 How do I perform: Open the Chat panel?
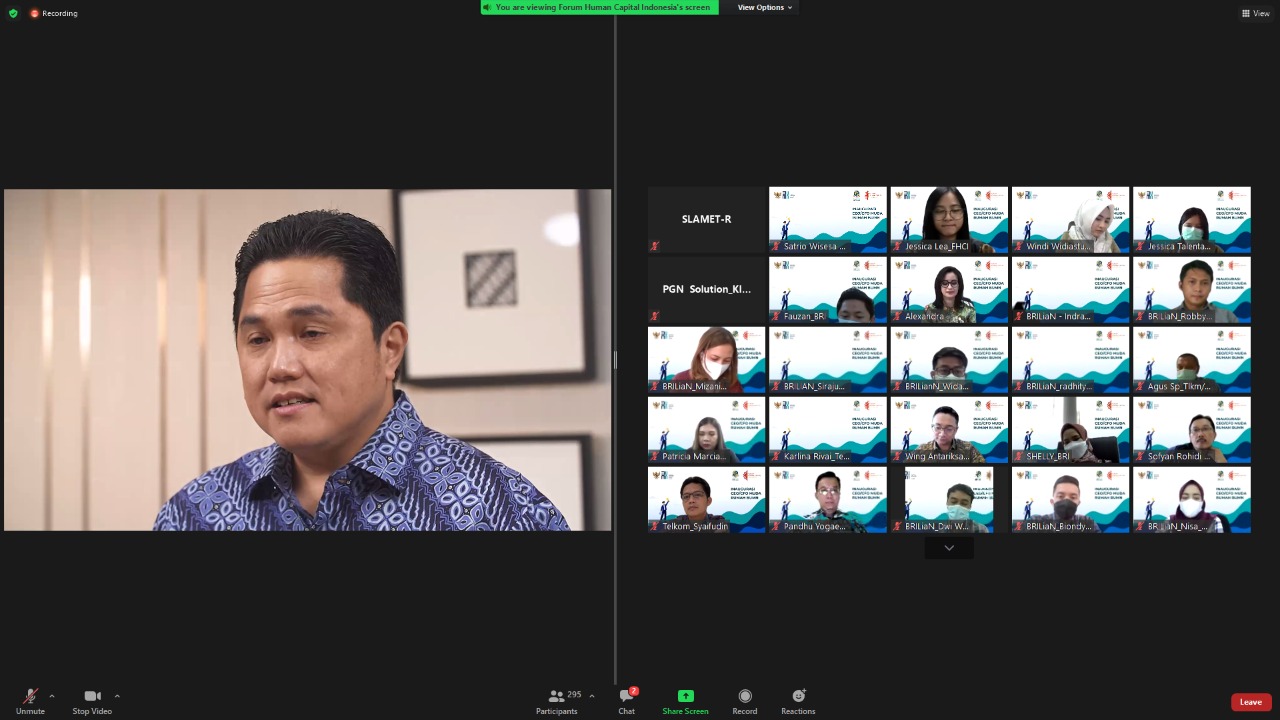627,696
